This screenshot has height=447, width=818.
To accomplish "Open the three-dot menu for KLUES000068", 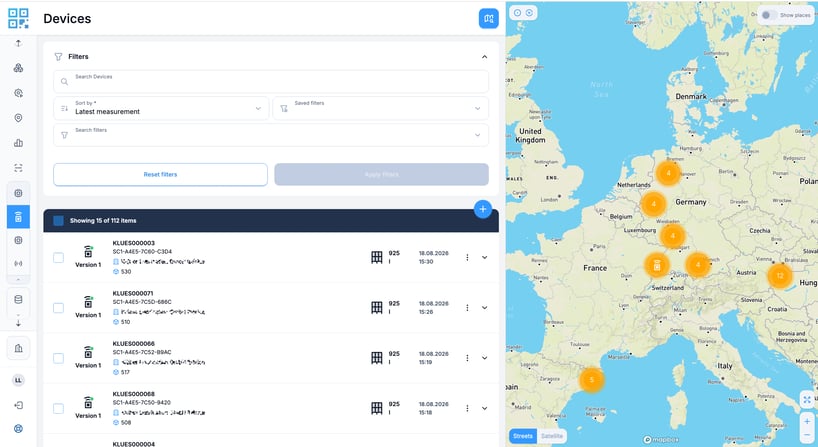I will click(467, 408).
